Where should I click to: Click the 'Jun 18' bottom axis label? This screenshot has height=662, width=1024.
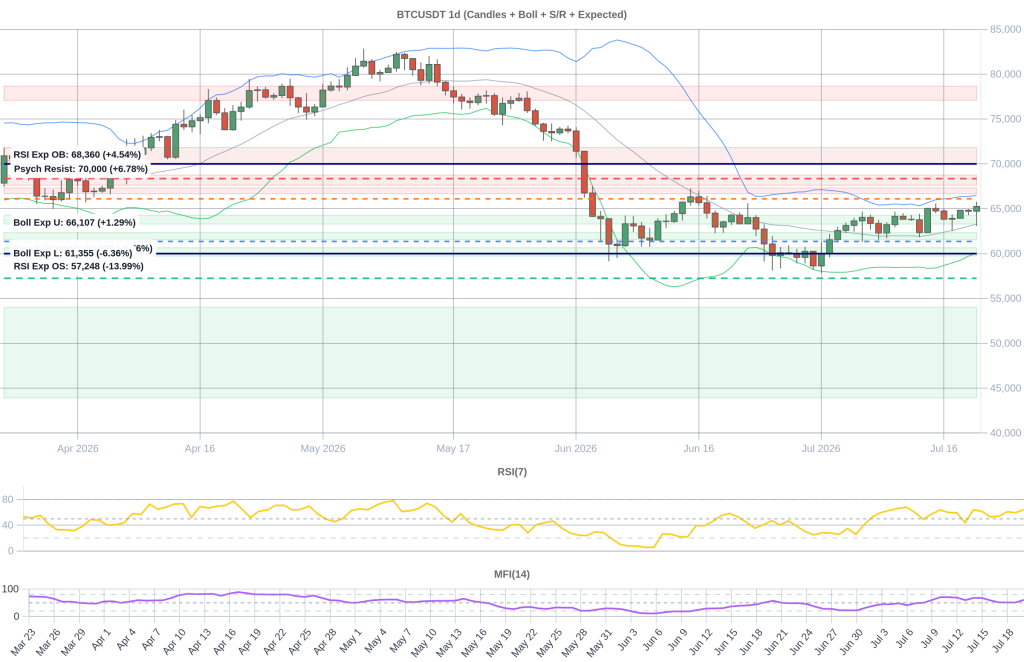pos(750,642)
